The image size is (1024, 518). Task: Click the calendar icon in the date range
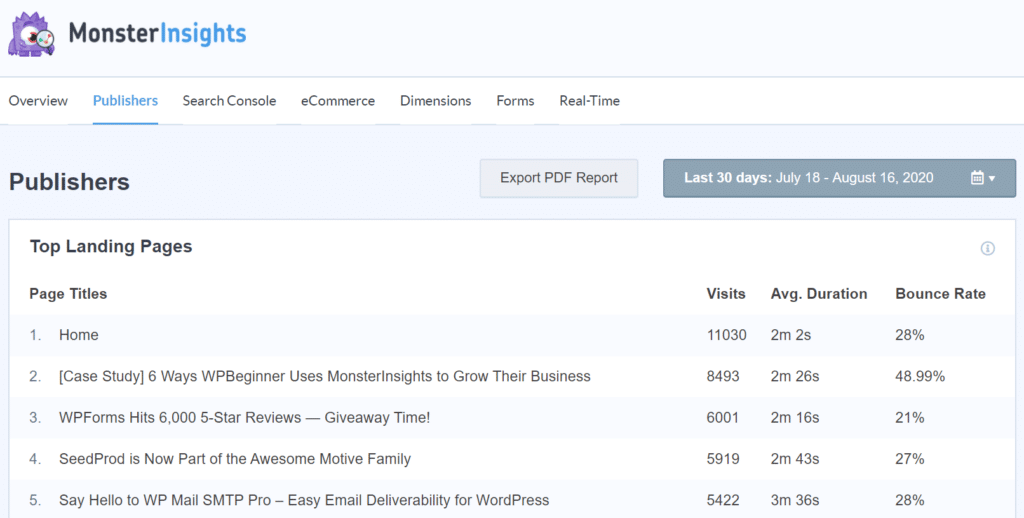(x=977, y=178)
